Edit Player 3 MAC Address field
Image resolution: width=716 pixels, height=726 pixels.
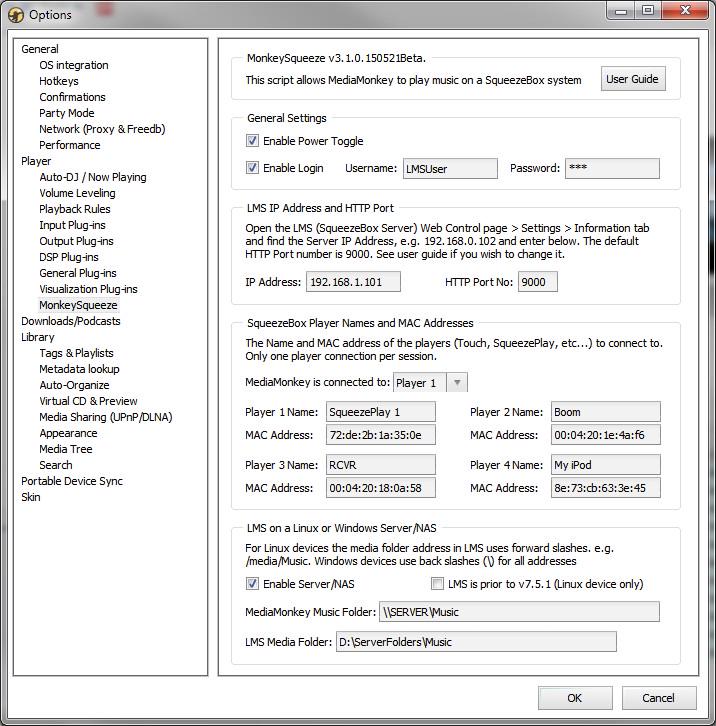(x=381, y=488)
